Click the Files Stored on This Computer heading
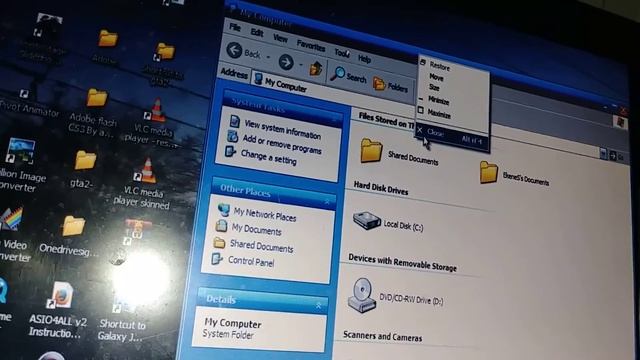640x360 pixels. pyautogui.click(x=386, y=120)
